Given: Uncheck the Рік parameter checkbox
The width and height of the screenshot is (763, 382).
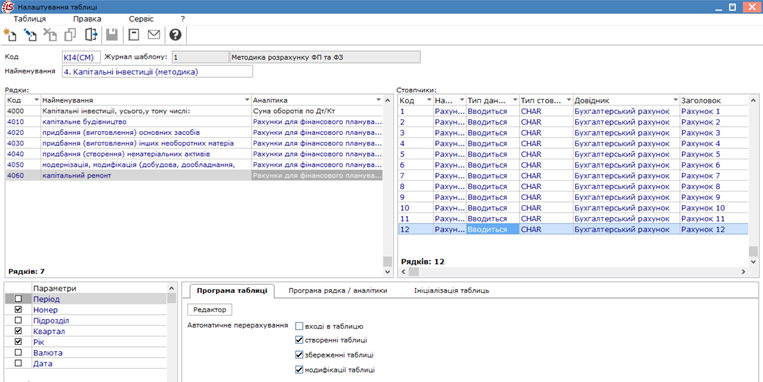Looking at the screenshot, I should click(18, 342).
